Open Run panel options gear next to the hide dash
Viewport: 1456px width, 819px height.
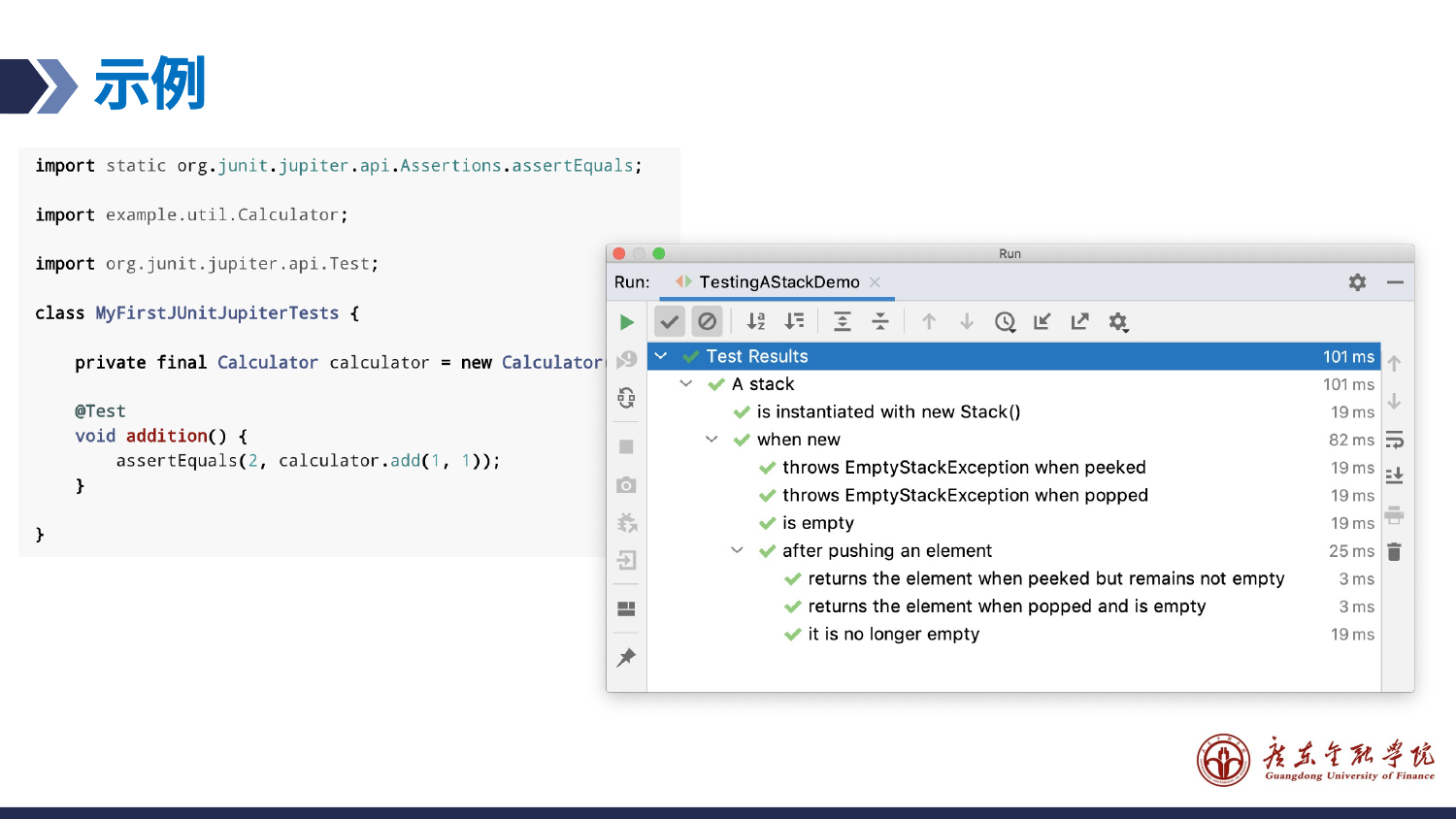tap(1357, 282)
